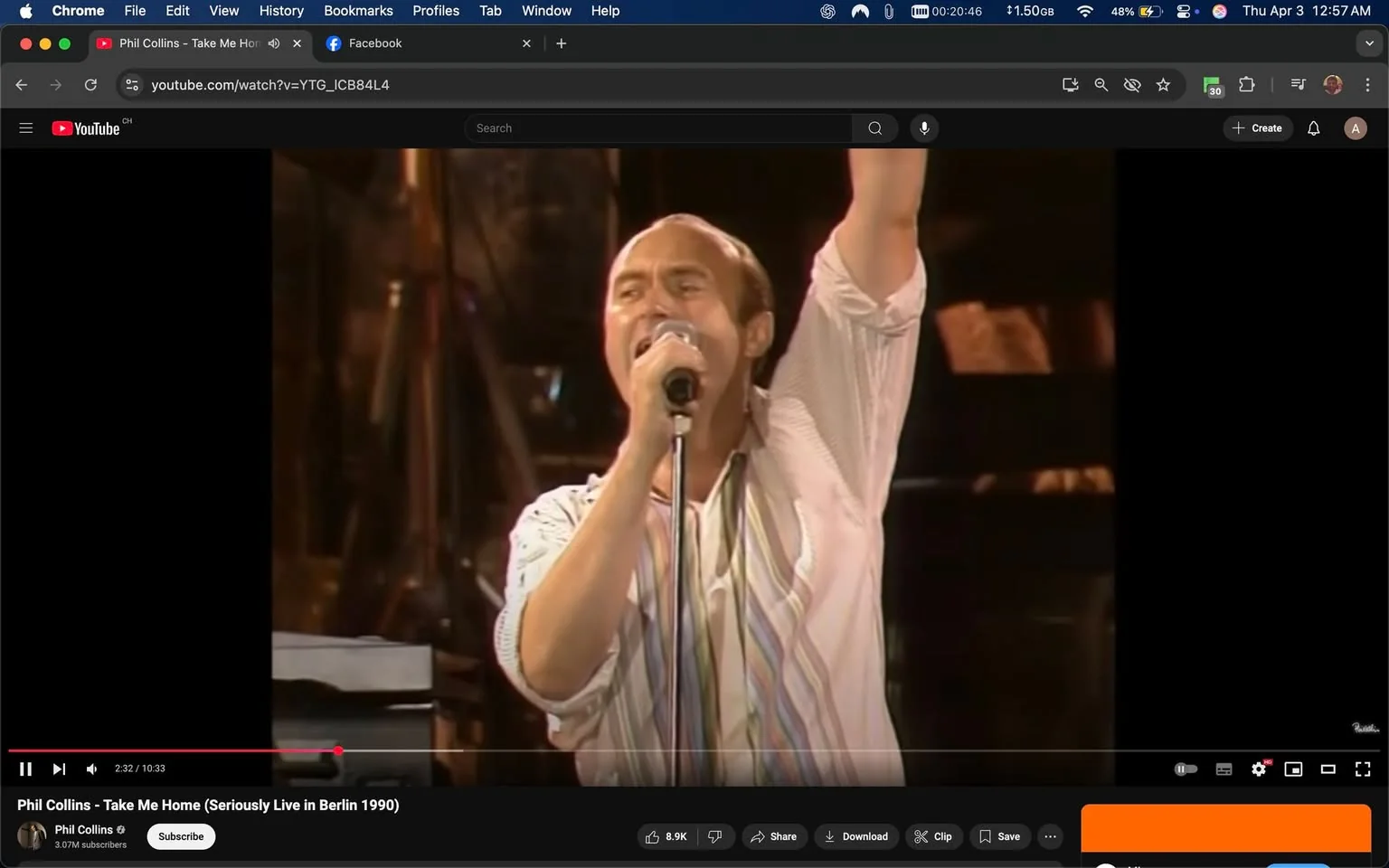Open a new browser tab
Viewport: 1389px width, 868px height.
[561, 43]
